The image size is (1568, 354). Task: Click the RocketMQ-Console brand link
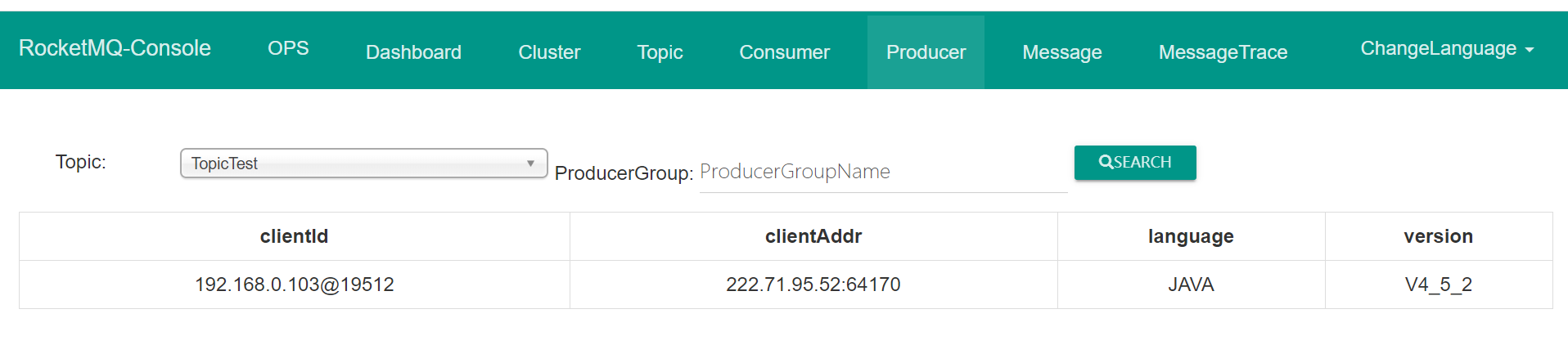point(115,48)
